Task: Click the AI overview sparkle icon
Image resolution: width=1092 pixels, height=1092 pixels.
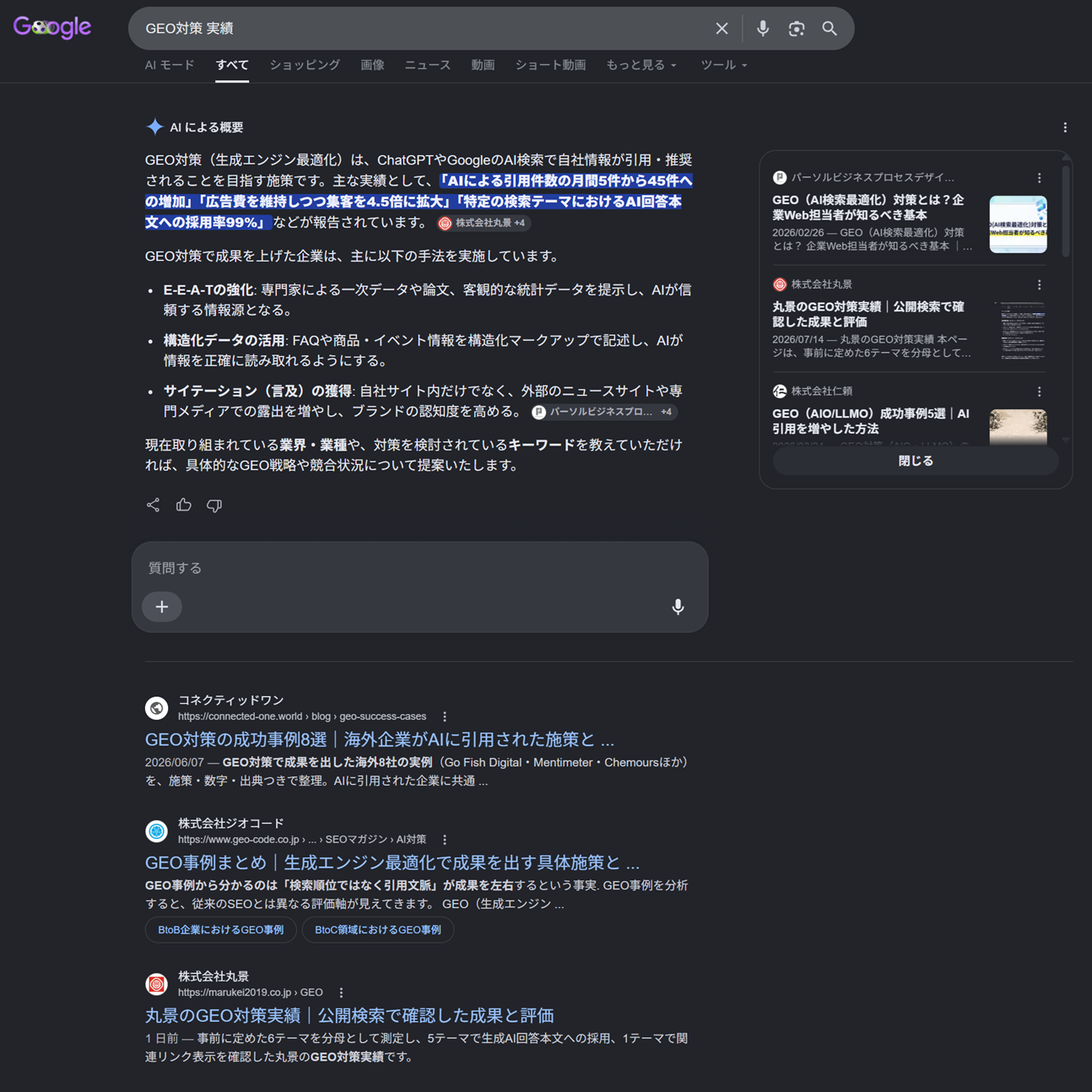Action: coord(154,127)
